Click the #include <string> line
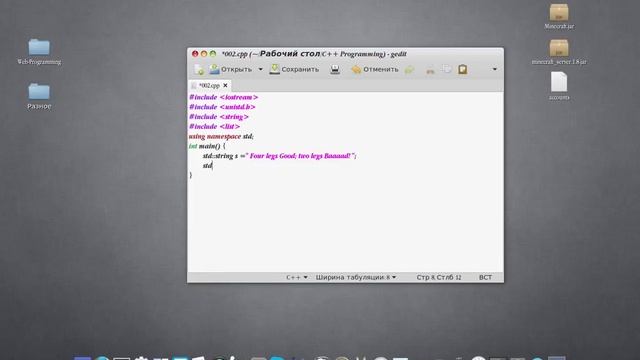Viewport: 640px width, 360px height. [x=219, y=117]
